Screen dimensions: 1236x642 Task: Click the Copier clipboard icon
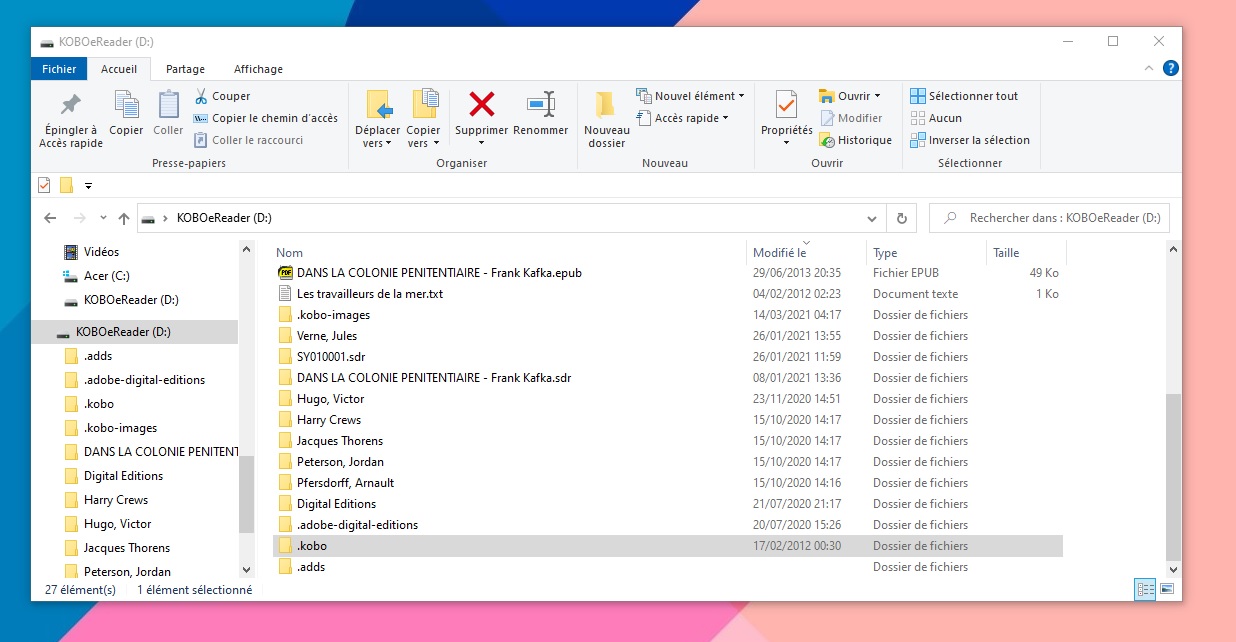(x=126, y=114)
